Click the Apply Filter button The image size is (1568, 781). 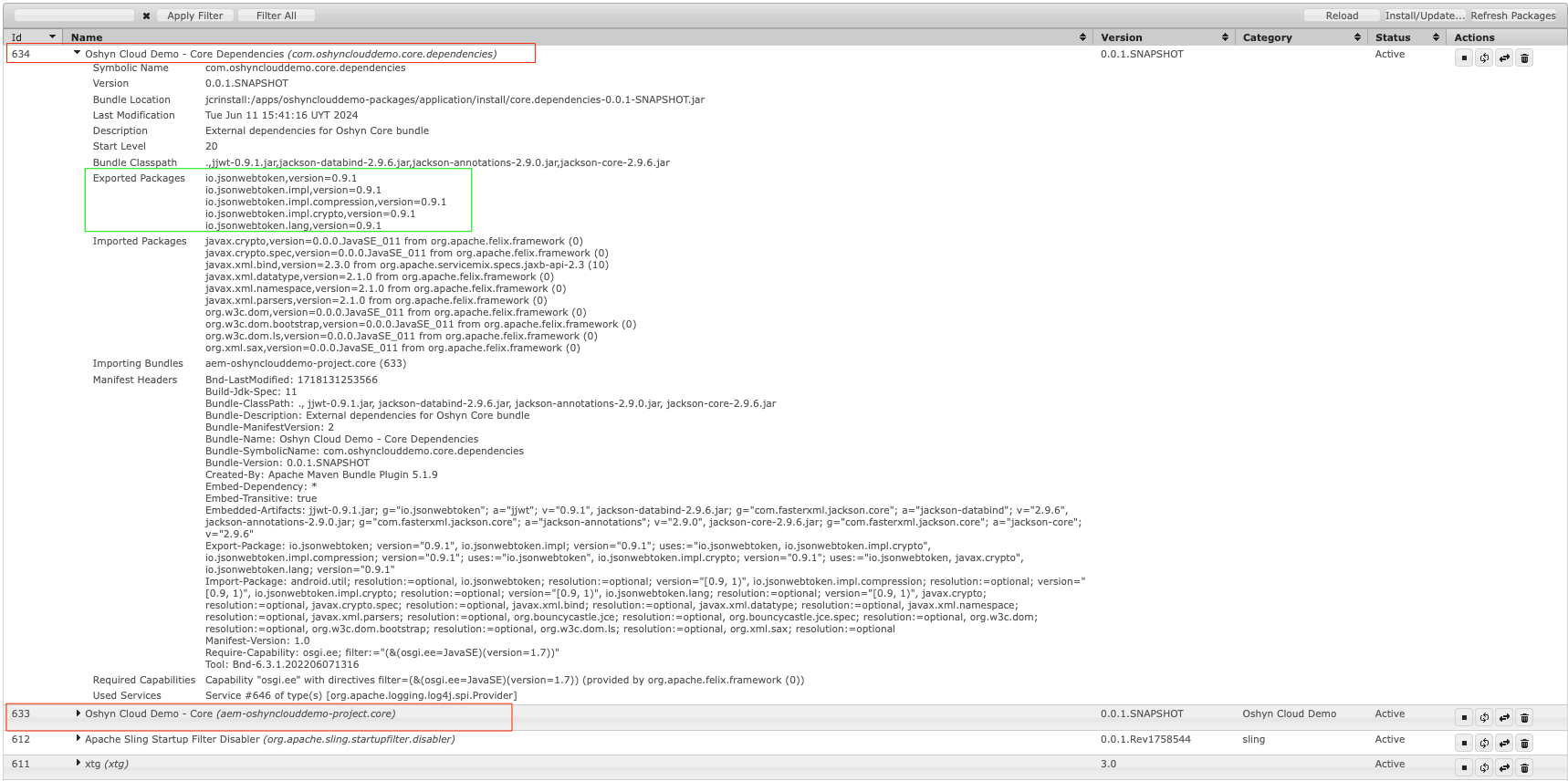pos(194,16)
